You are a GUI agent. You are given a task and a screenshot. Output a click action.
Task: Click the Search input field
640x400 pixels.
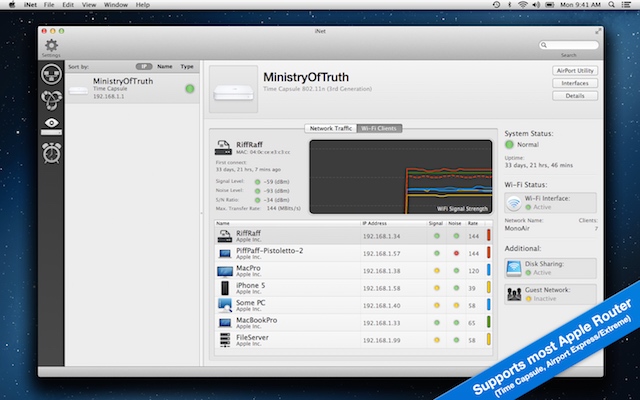(572, 45)
